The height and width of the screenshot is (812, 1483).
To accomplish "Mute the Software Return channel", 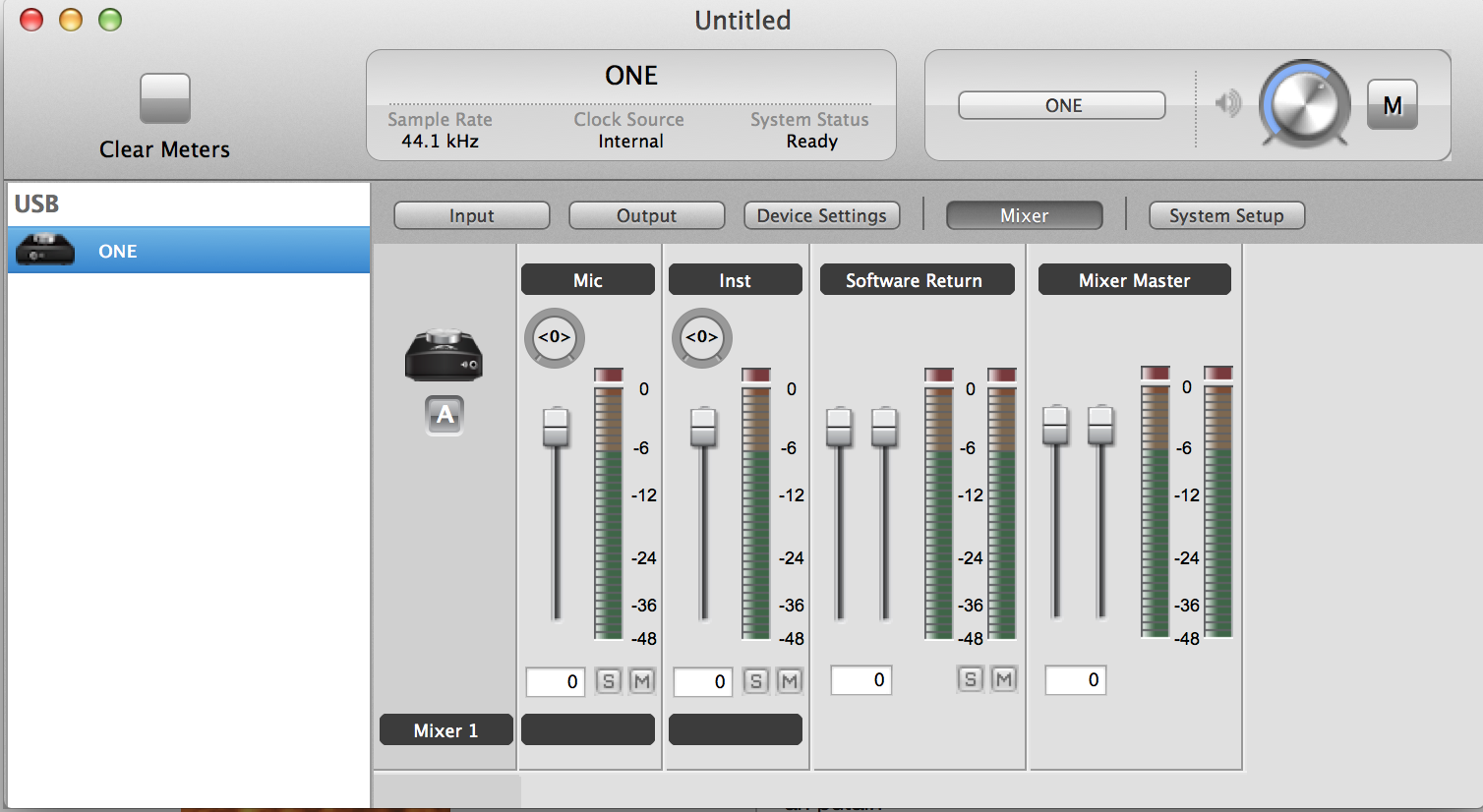I will click(x=1003, y=678).
